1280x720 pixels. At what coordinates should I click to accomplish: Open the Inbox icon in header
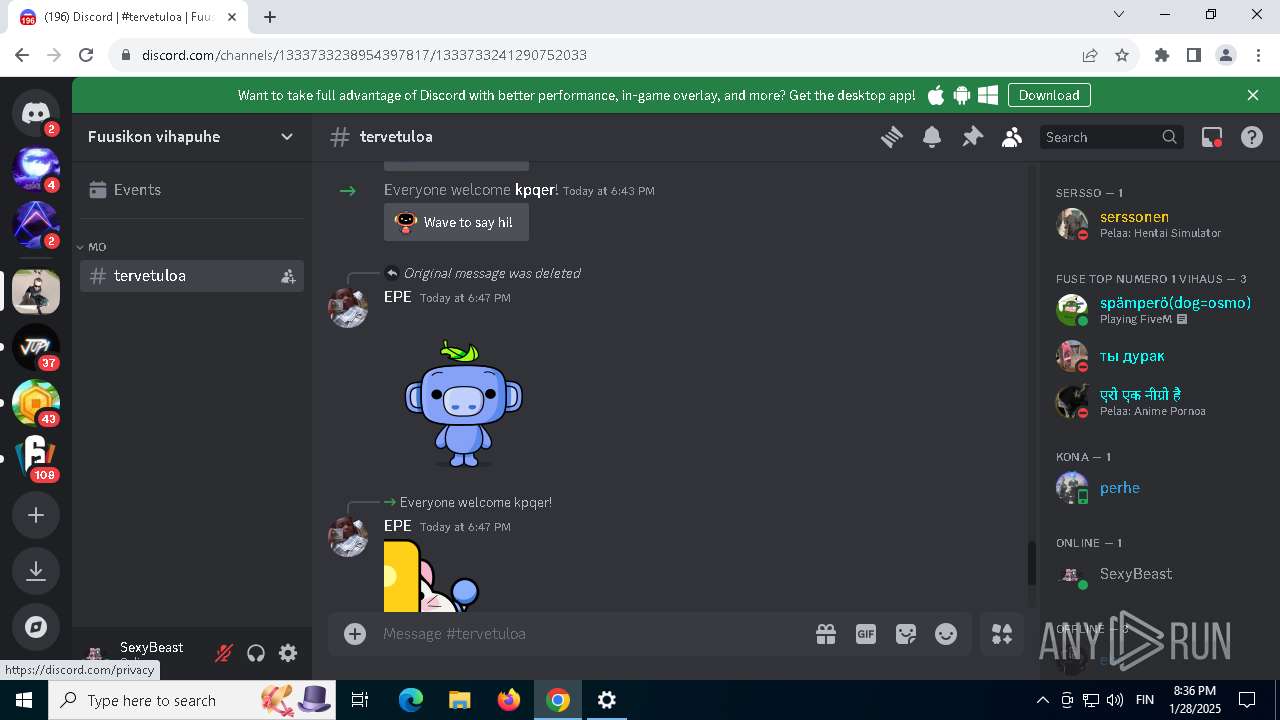point(1212,137)
